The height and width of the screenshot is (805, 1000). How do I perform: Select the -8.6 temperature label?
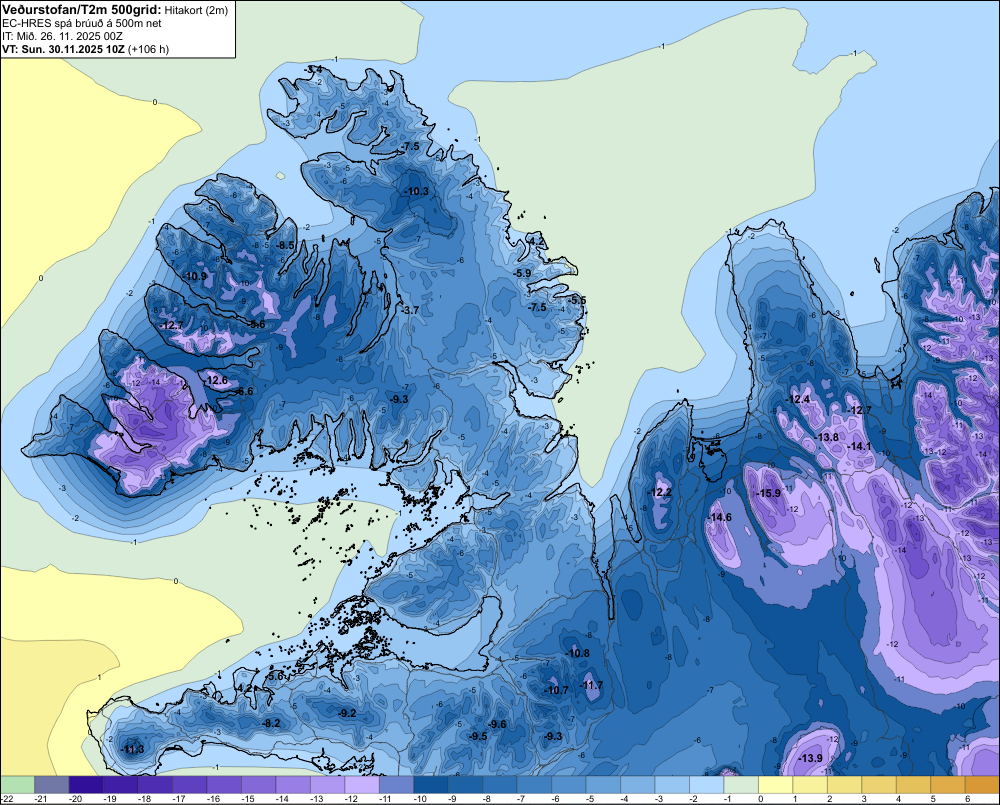[256, 324]
